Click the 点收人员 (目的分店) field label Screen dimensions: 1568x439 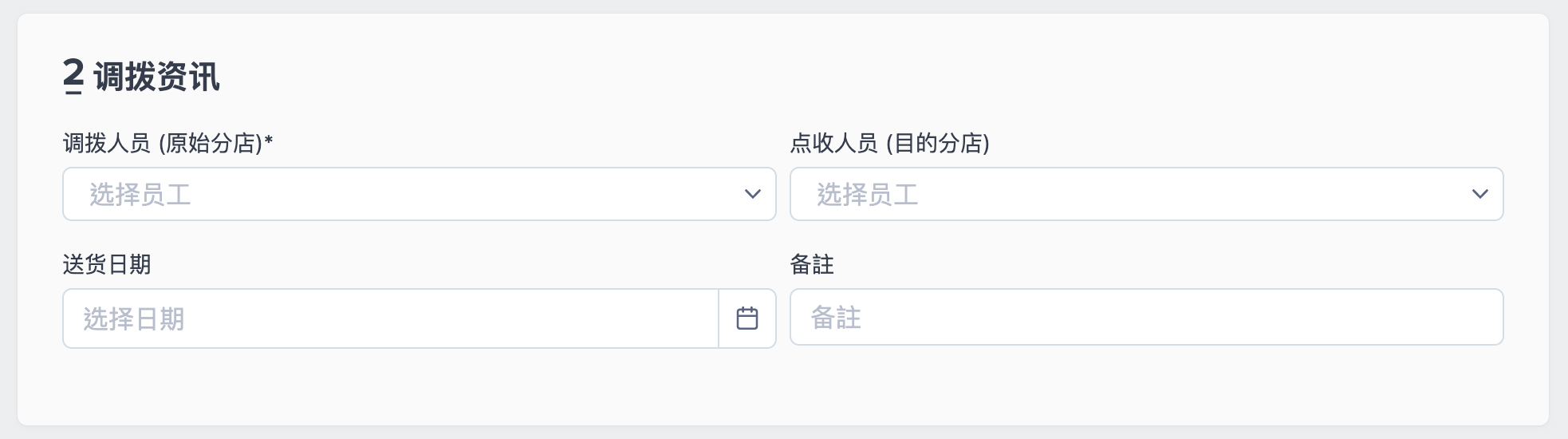click(890, 144)
